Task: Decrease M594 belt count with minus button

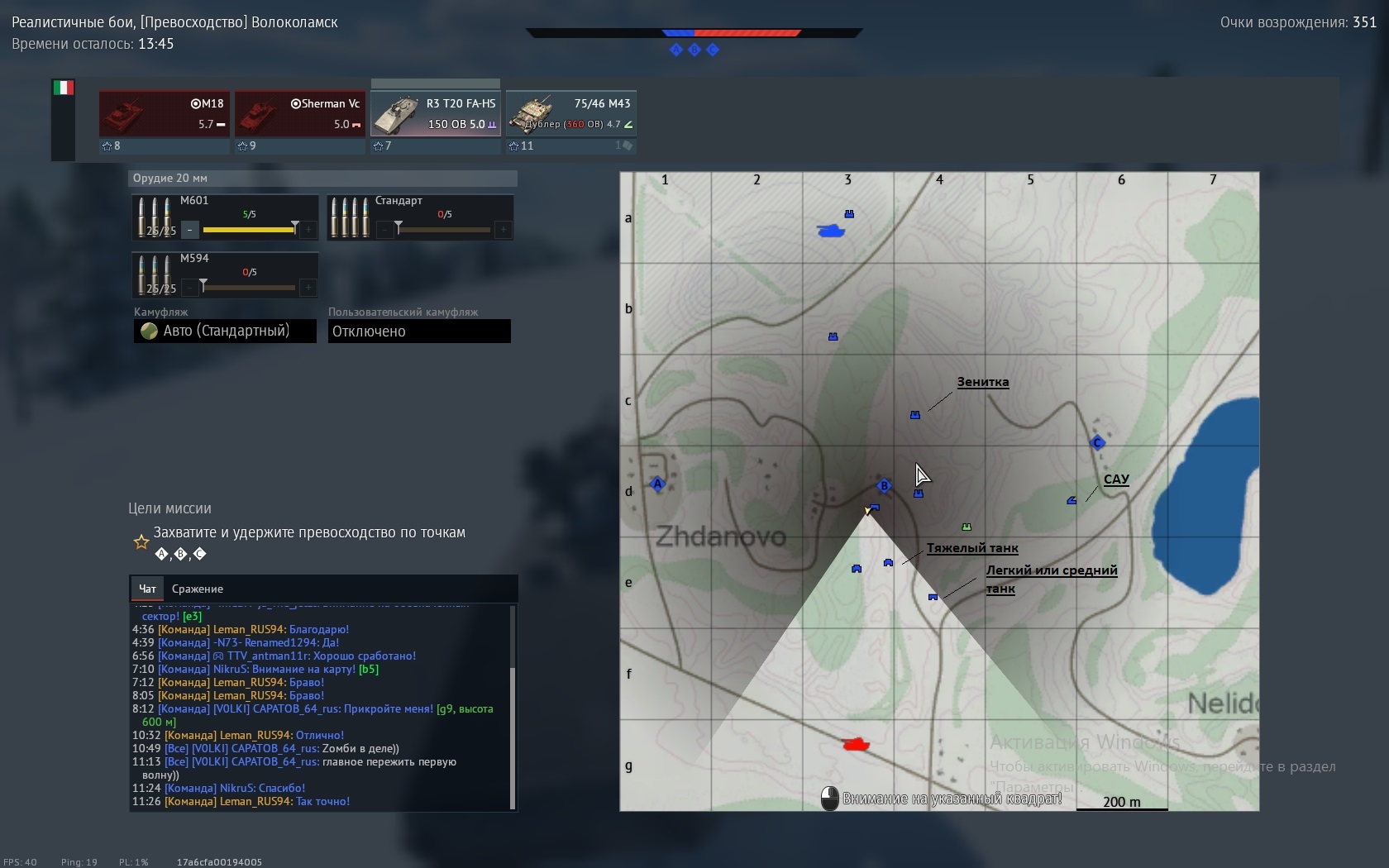Action: (x=190, y=288)
